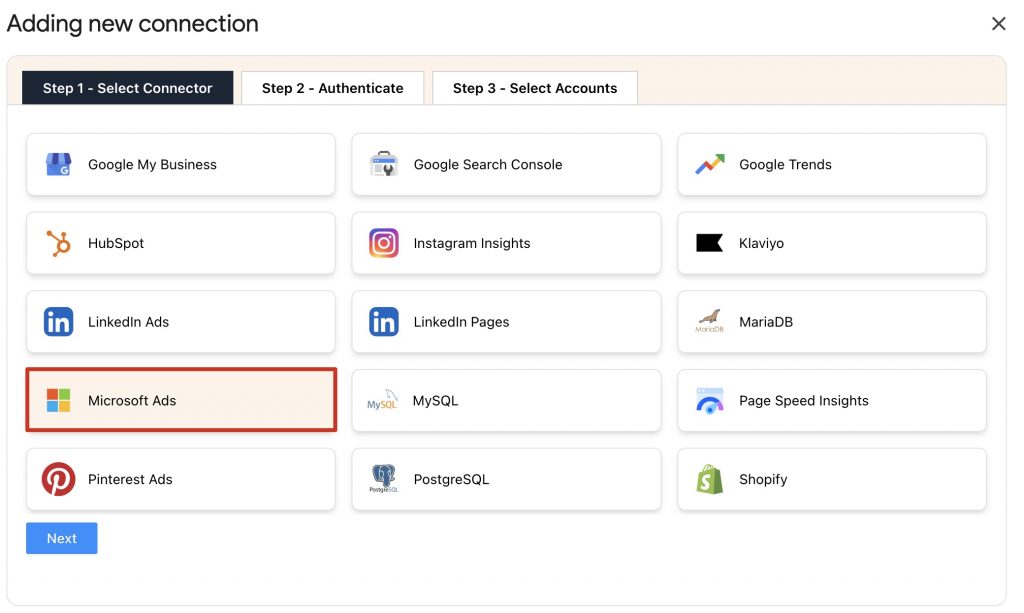Click the MariaDB seal icon
1024x613 pixels.
point(709,321)
